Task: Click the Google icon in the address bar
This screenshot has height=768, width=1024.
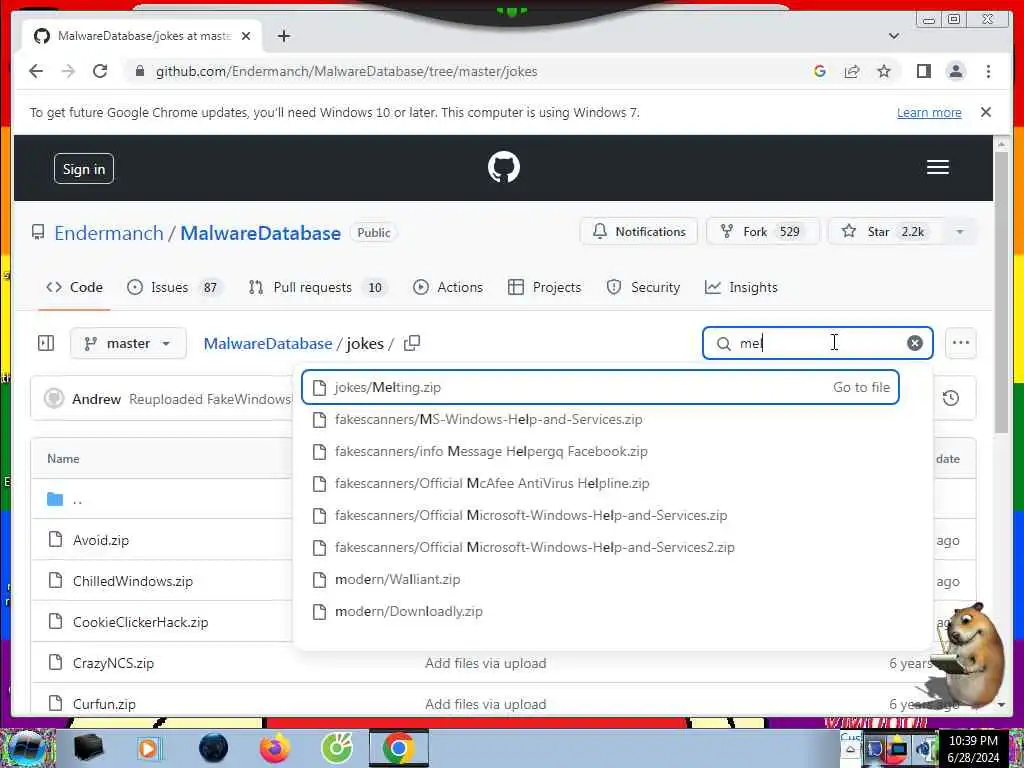Action: click(820, 71)
